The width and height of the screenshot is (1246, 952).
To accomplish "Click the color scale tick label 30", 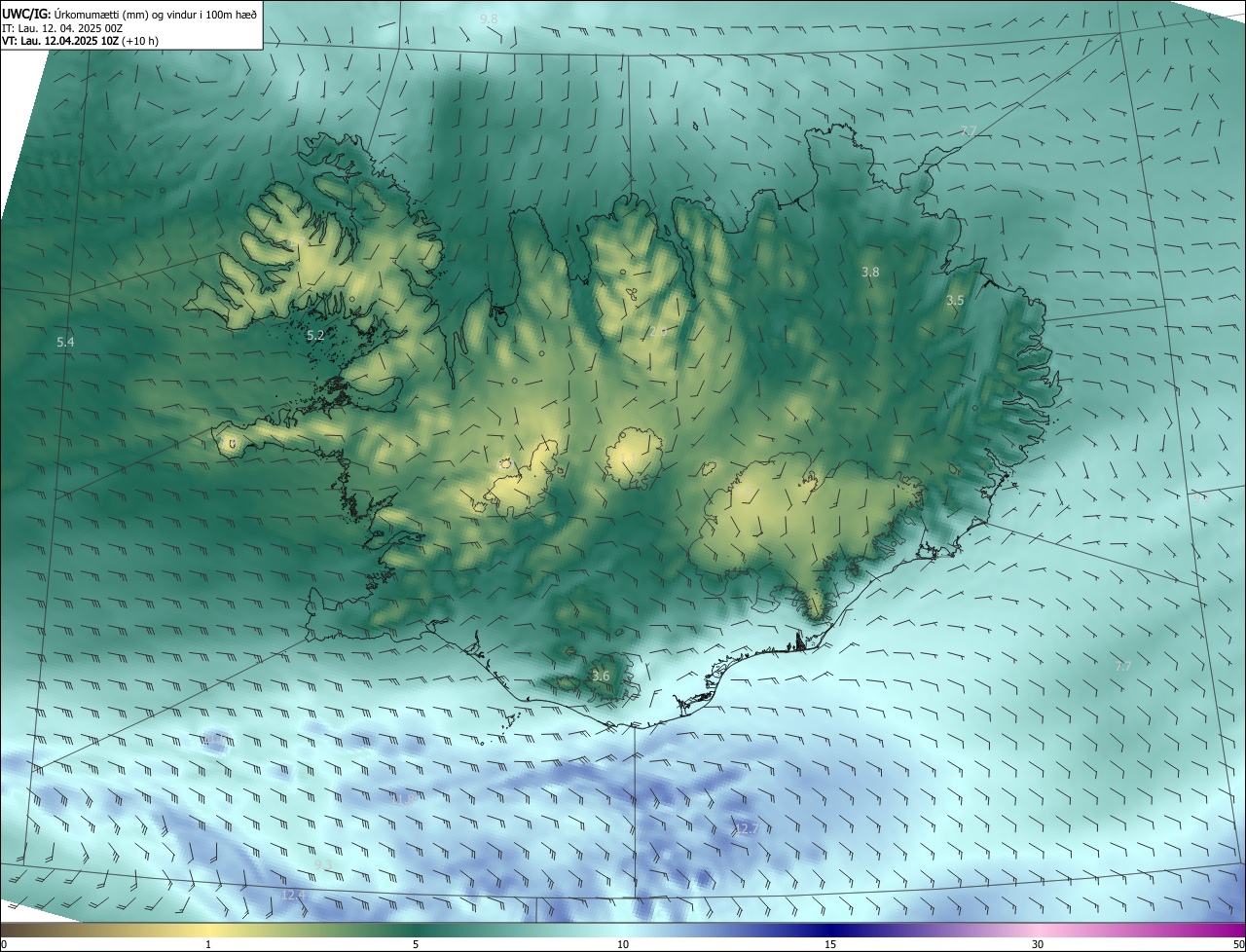I will click(x=1038, y=944).
